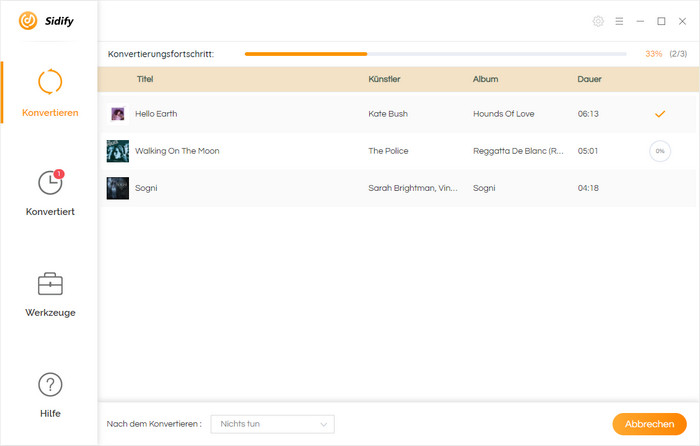The width and height of the screenshot is (700, 446).
Task: Click the Konvertierungsfortschritt label
Action: tap(161, 54)
